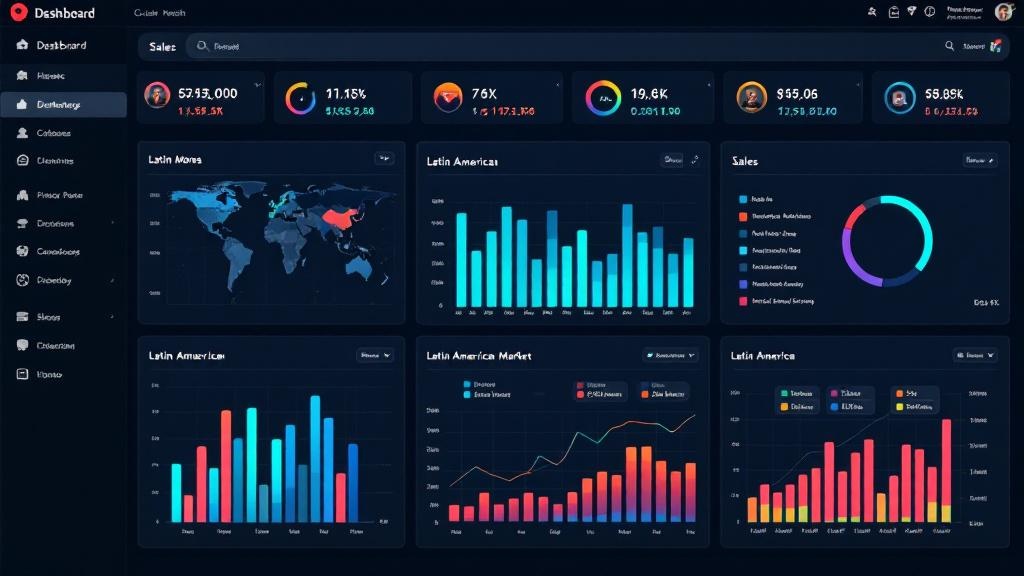Click the home icon in the sidebar
Viewport: 1024px width, 576px height.
22,46
